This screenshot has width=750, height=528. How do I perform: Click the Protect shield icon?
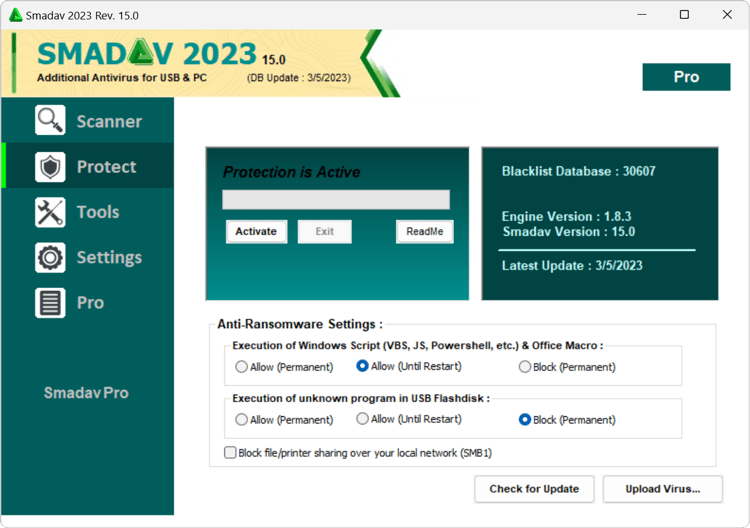click(x=50, y=167)
